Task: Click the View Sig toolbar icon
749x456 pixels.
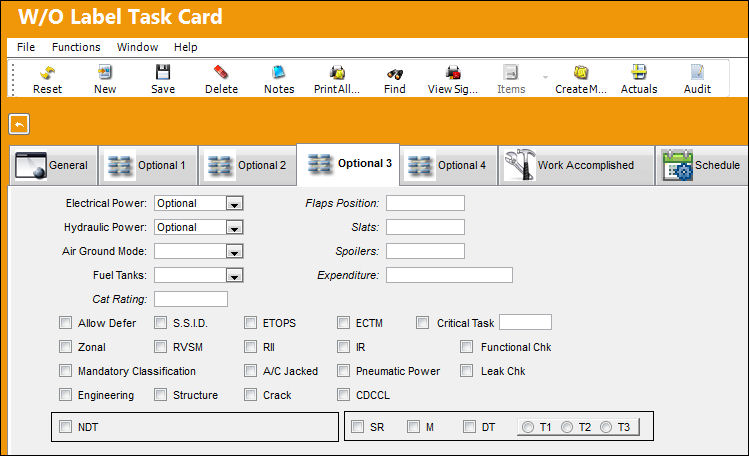Action: tap(453, 73)
